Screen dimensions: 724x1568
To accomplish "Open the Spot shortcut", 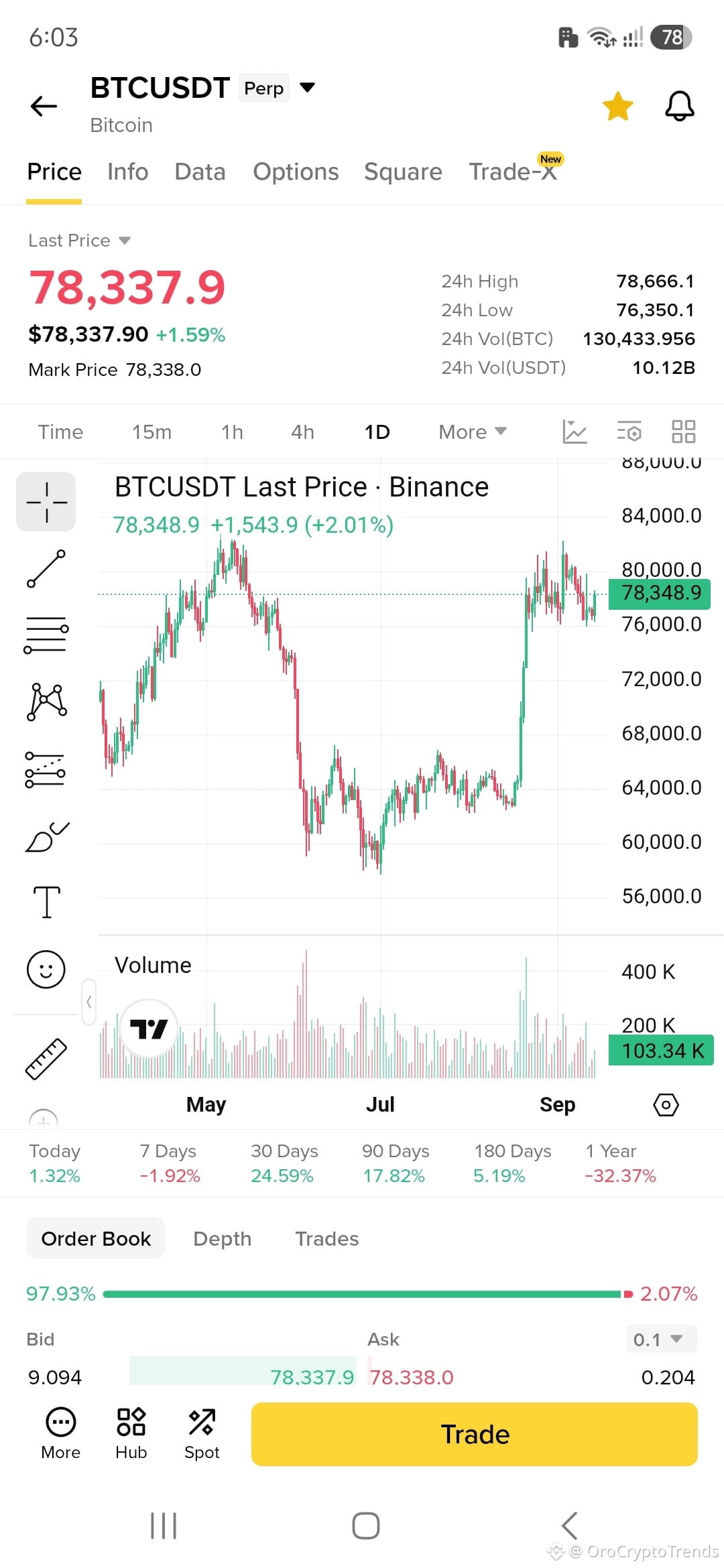I will coord(202,1433).
